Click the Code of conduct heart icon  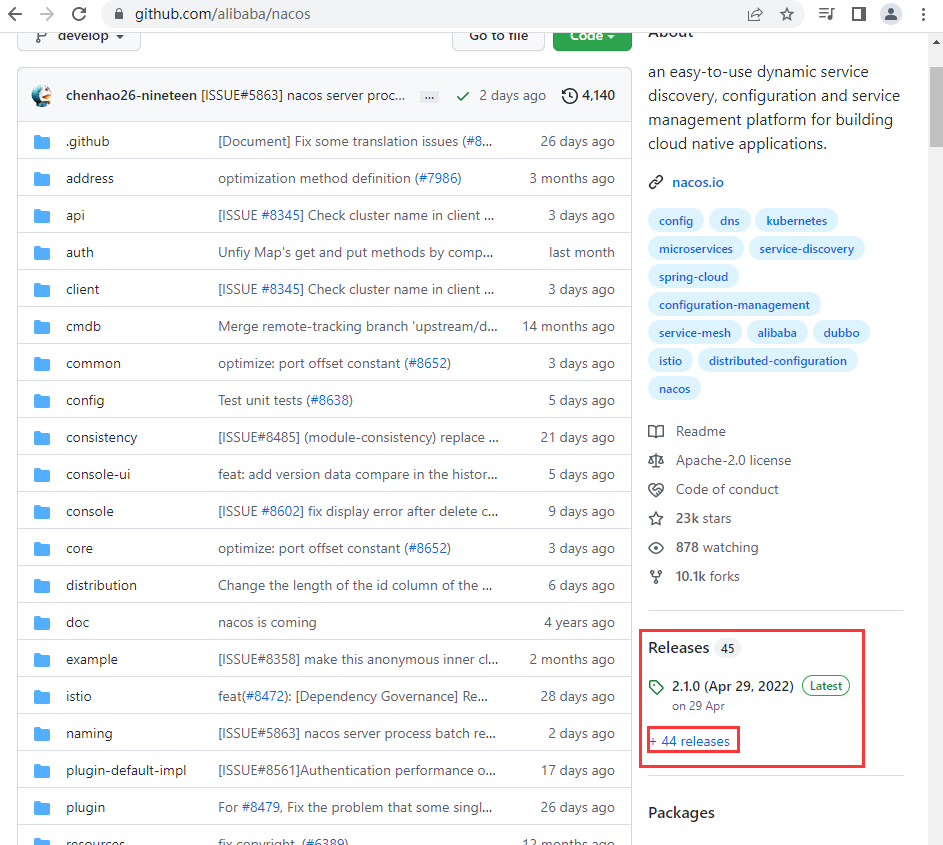pos(656,490)
